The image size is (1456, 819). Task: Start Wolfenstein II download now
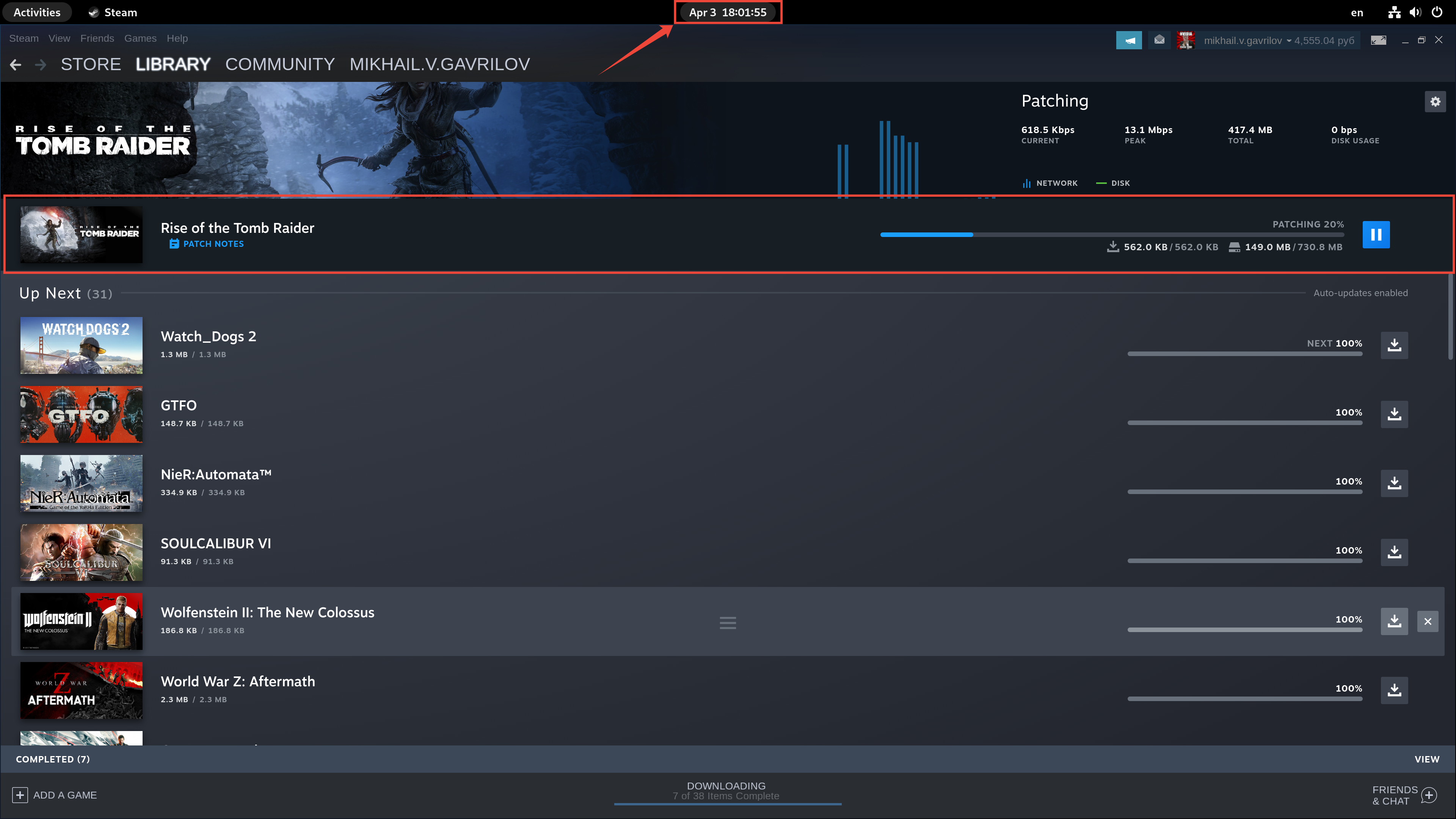(x=1395, y=621)
